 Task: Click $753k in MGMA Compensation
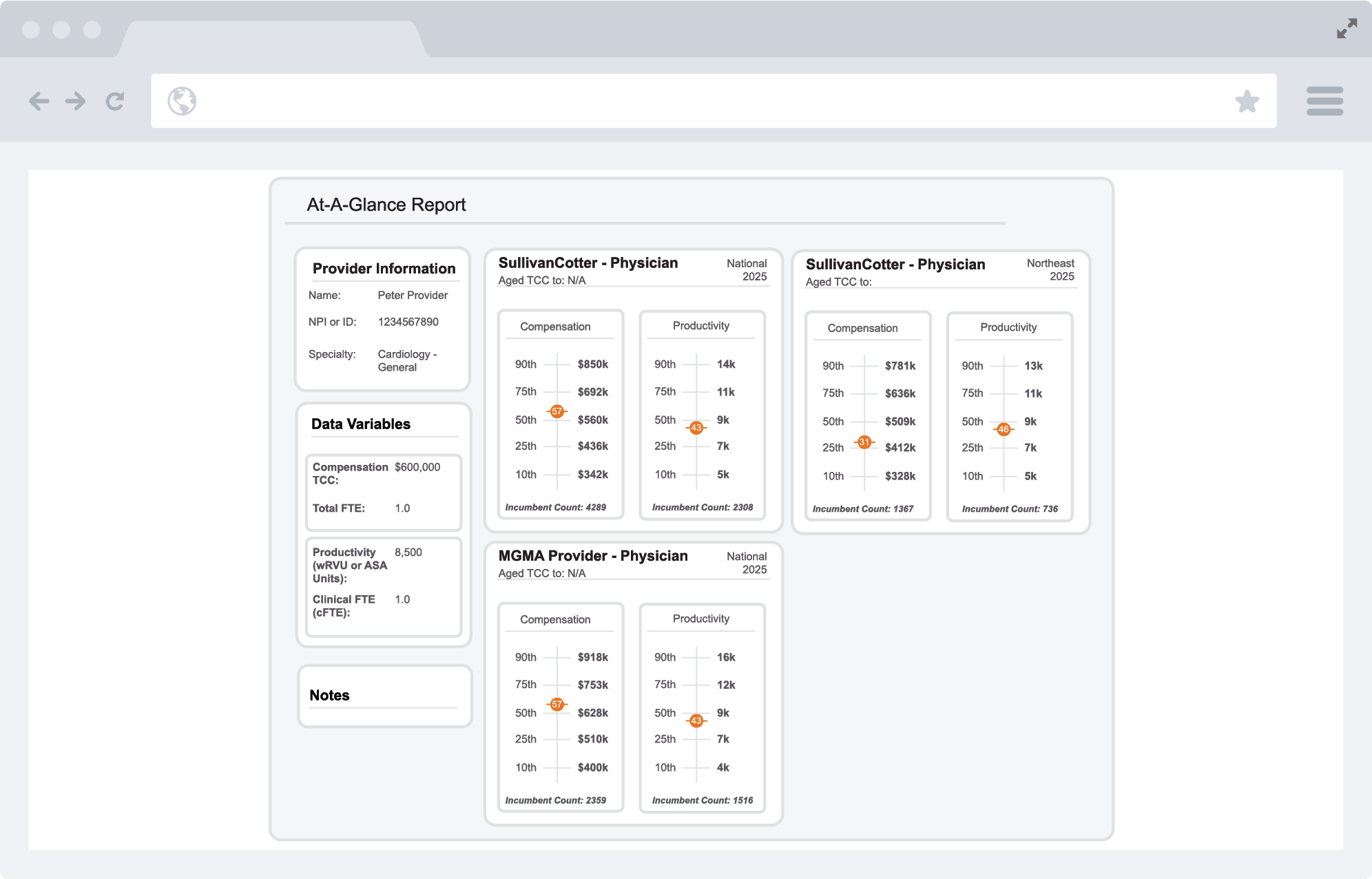[592, 685]
